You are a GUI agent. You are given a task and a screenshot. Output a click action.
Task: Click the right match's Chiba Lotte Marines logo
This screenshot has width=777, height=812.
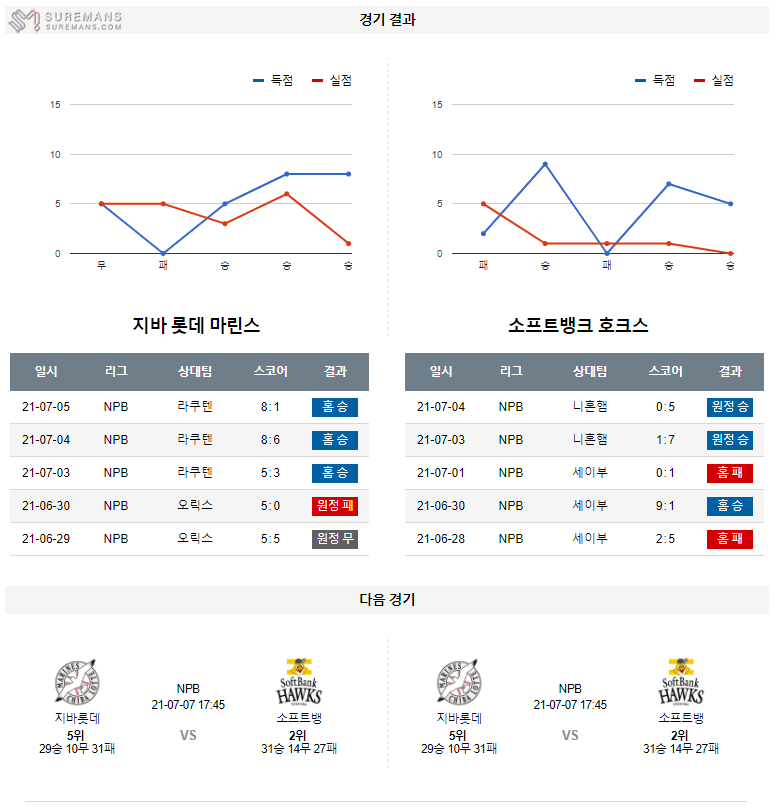(459, 684)
